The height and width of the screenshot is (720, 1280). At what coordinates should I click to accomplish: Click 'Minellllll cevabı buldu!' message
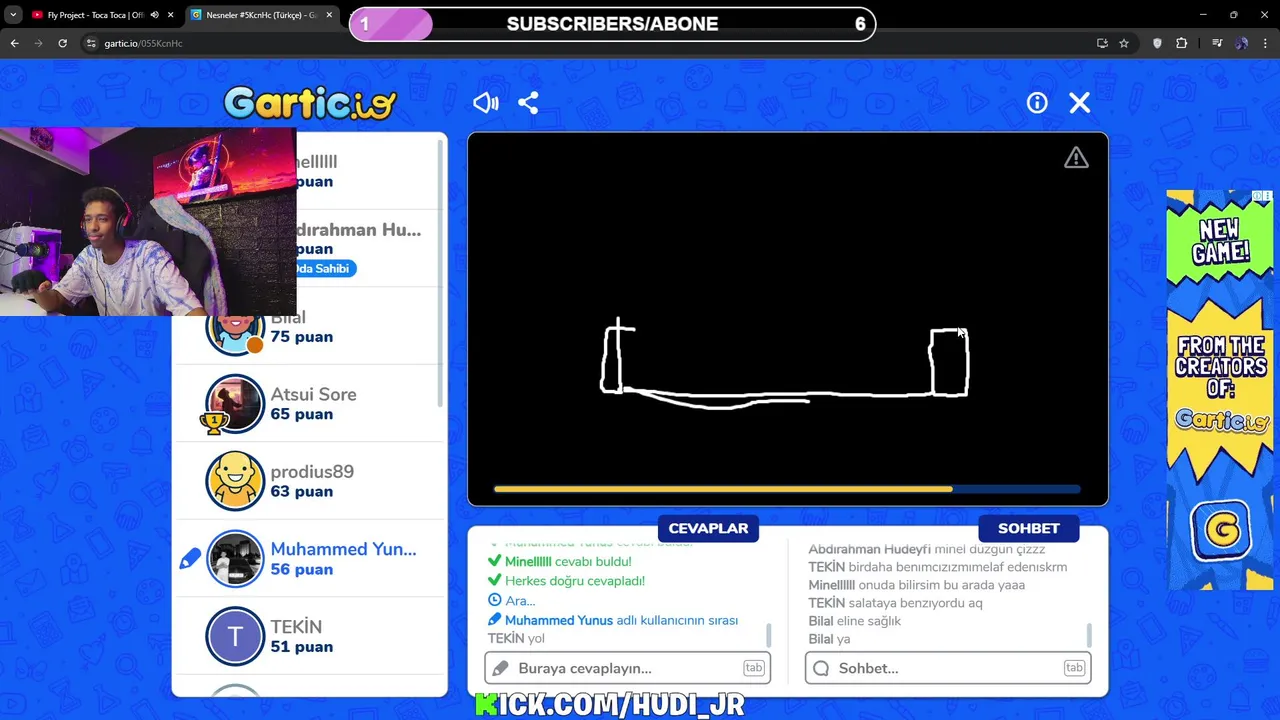click(567, 562)
